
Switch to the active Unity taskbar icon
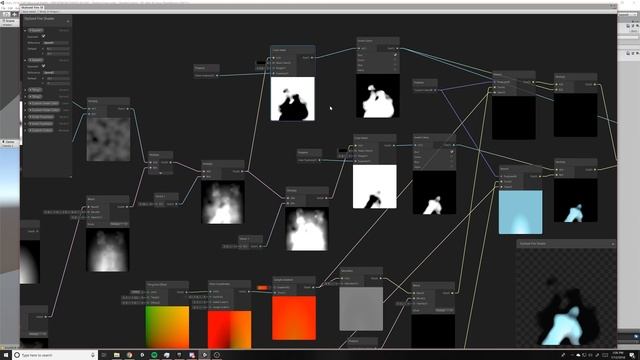pos(204,355)
